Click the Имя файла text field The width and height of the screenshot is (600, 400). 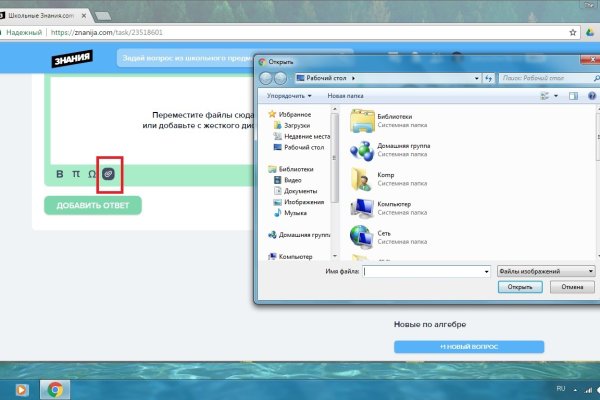click(x=425, y=271)
